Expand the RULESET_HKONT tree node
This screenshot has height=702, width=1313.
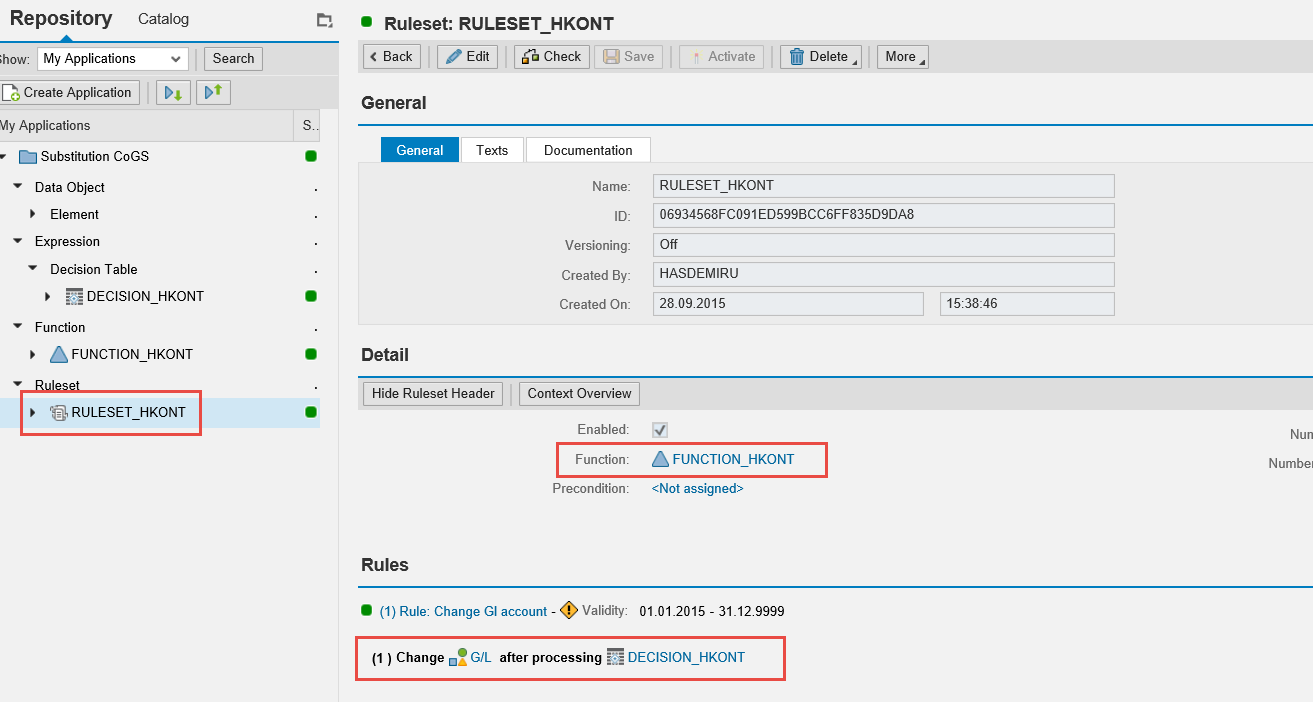[x=33, y=413]
